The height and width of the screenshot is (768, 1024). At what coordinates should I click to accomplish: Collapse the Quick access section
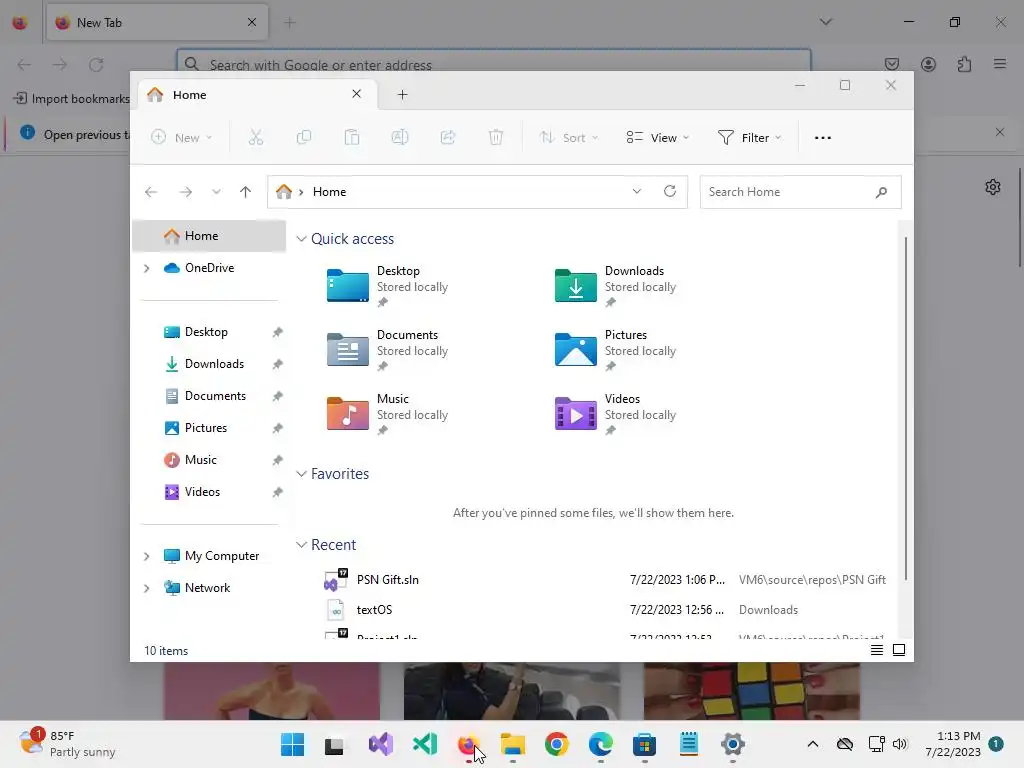[301, 239]
